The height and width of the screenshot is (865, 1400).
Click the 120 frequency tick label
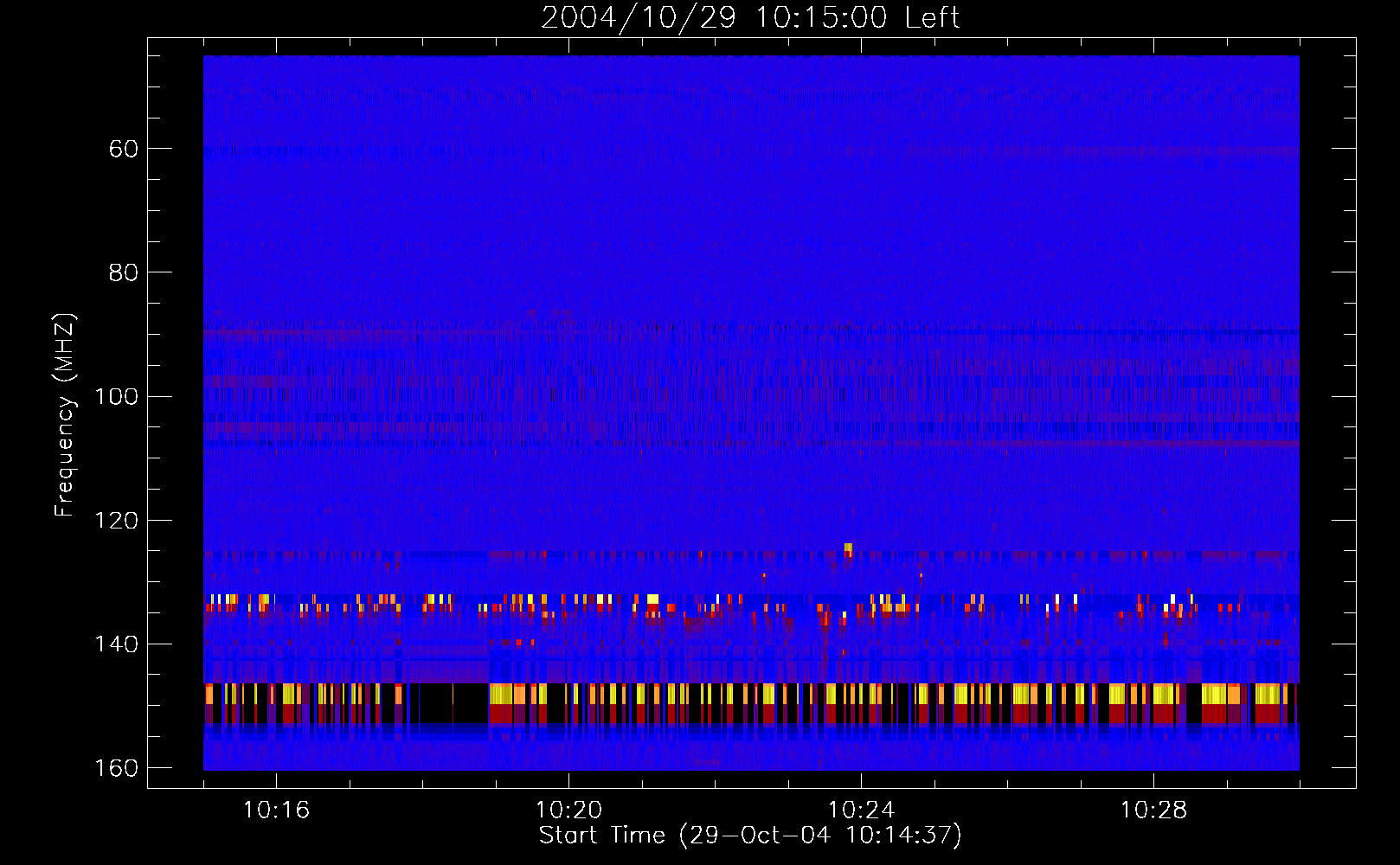coord(116,520)
